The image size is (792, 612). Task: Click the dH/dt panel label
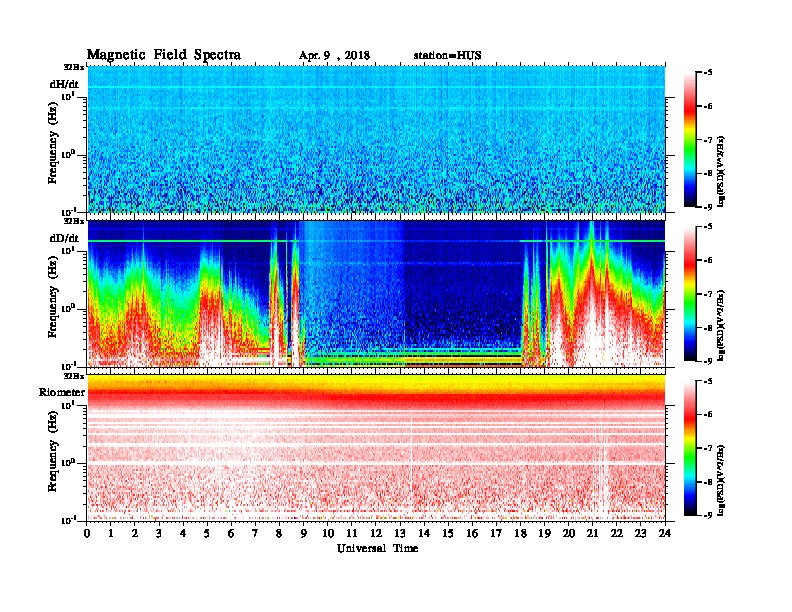pyautogui.click(x=64, y=84)
